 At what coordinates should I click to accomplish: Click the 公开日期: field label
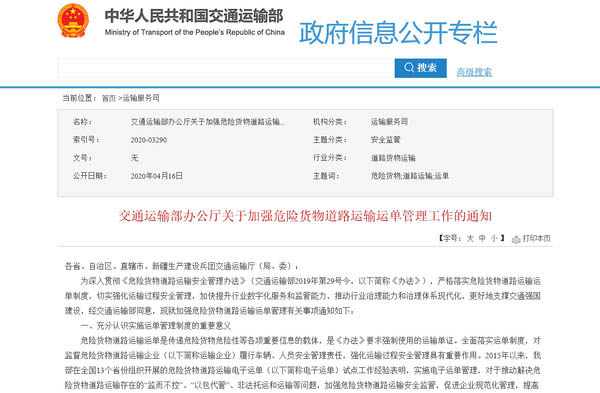point(90,176)
